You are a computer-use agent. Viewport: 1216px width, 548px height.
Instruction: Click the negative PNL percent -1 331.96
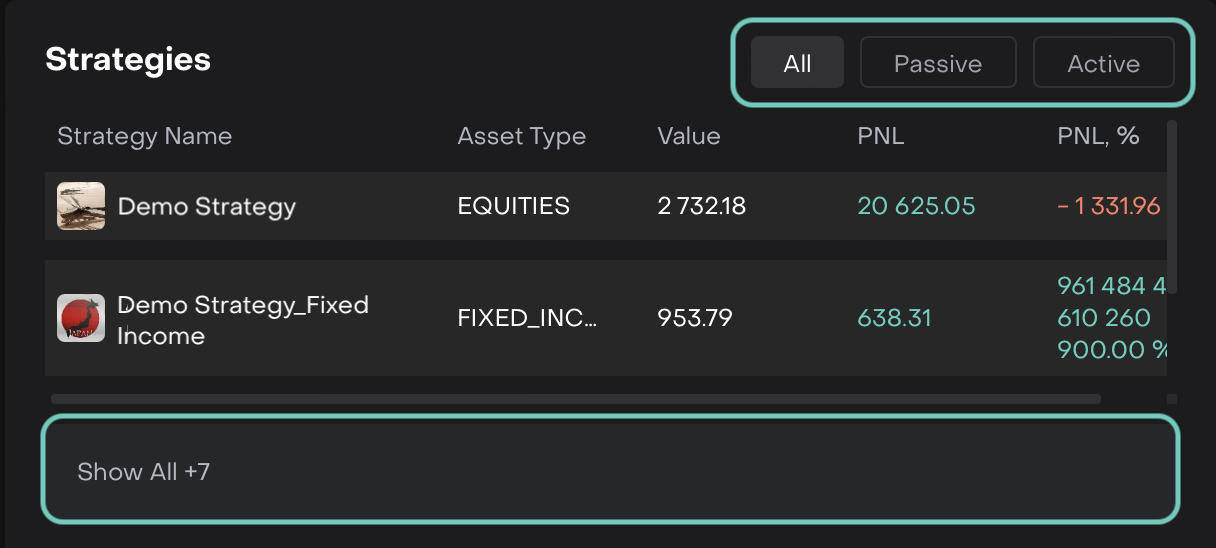pyautogui.click(x=1108, y=207)
